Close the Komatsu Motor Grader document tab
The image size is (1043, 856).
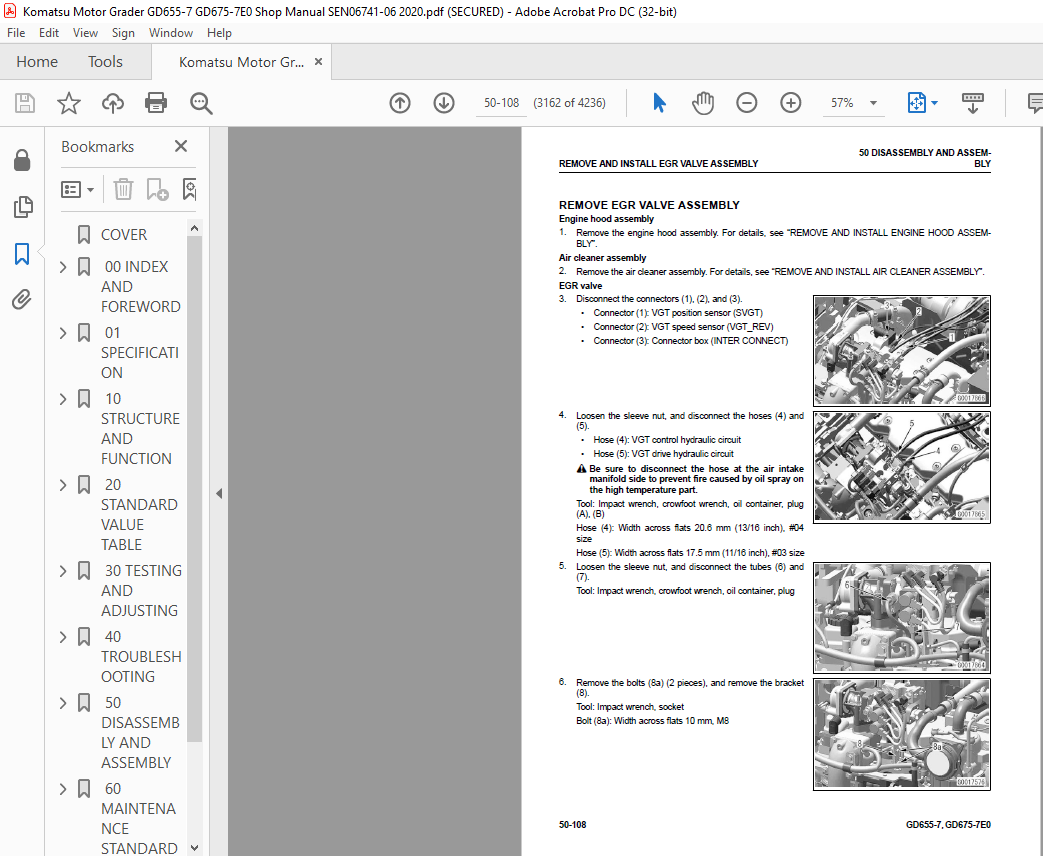pos(319,62)
